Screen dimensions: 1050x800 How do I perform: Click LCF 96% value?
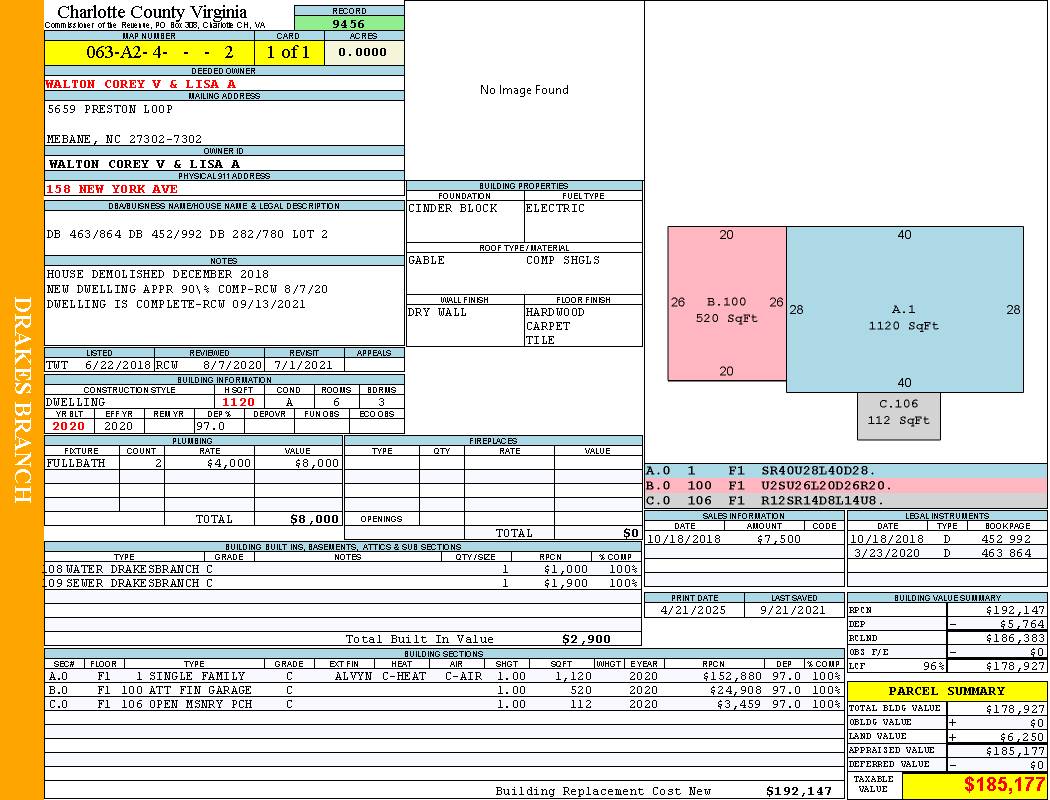[x=933, y=666]
